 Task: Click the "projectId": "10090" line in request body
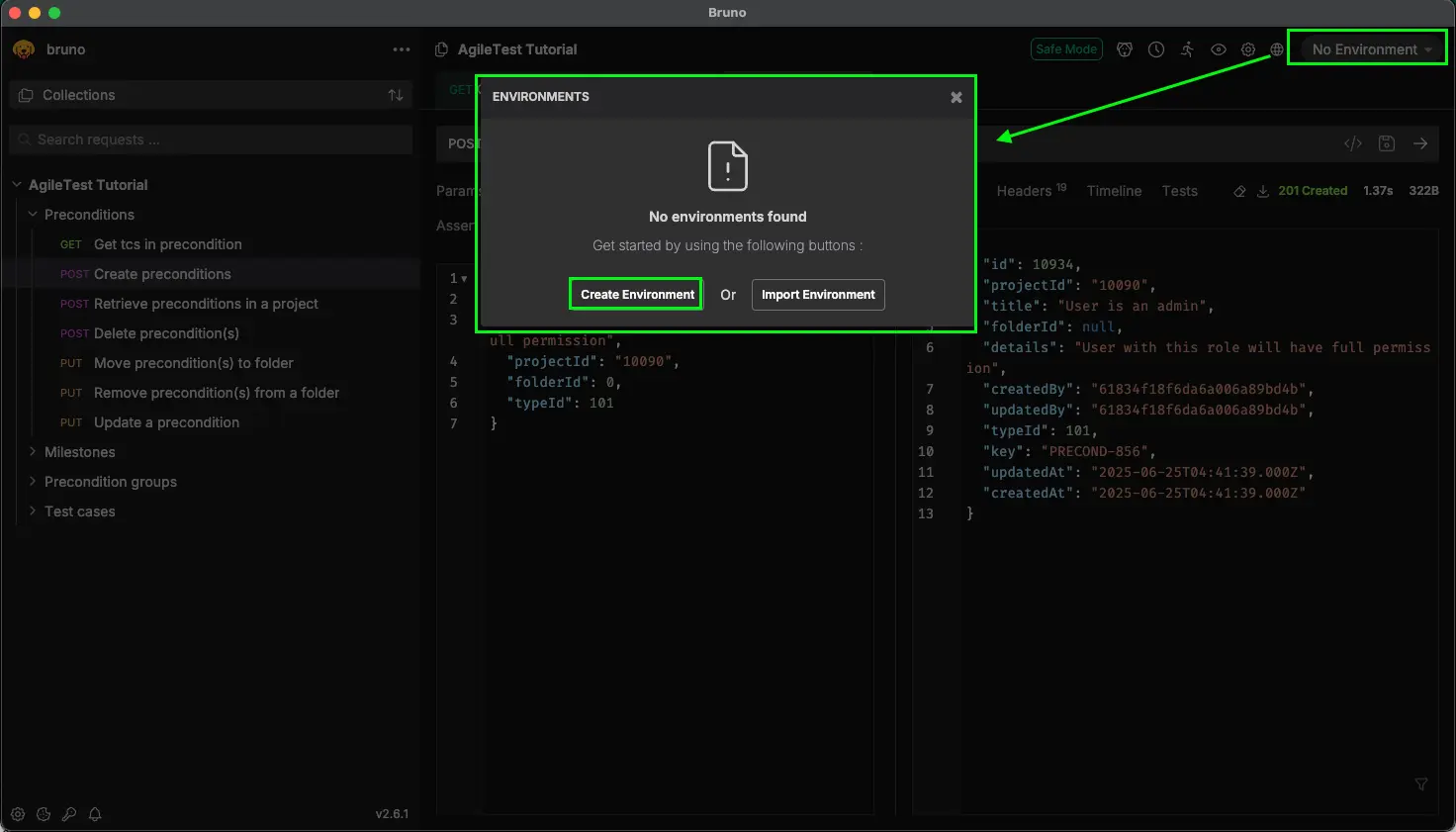[x=592, y=361]
